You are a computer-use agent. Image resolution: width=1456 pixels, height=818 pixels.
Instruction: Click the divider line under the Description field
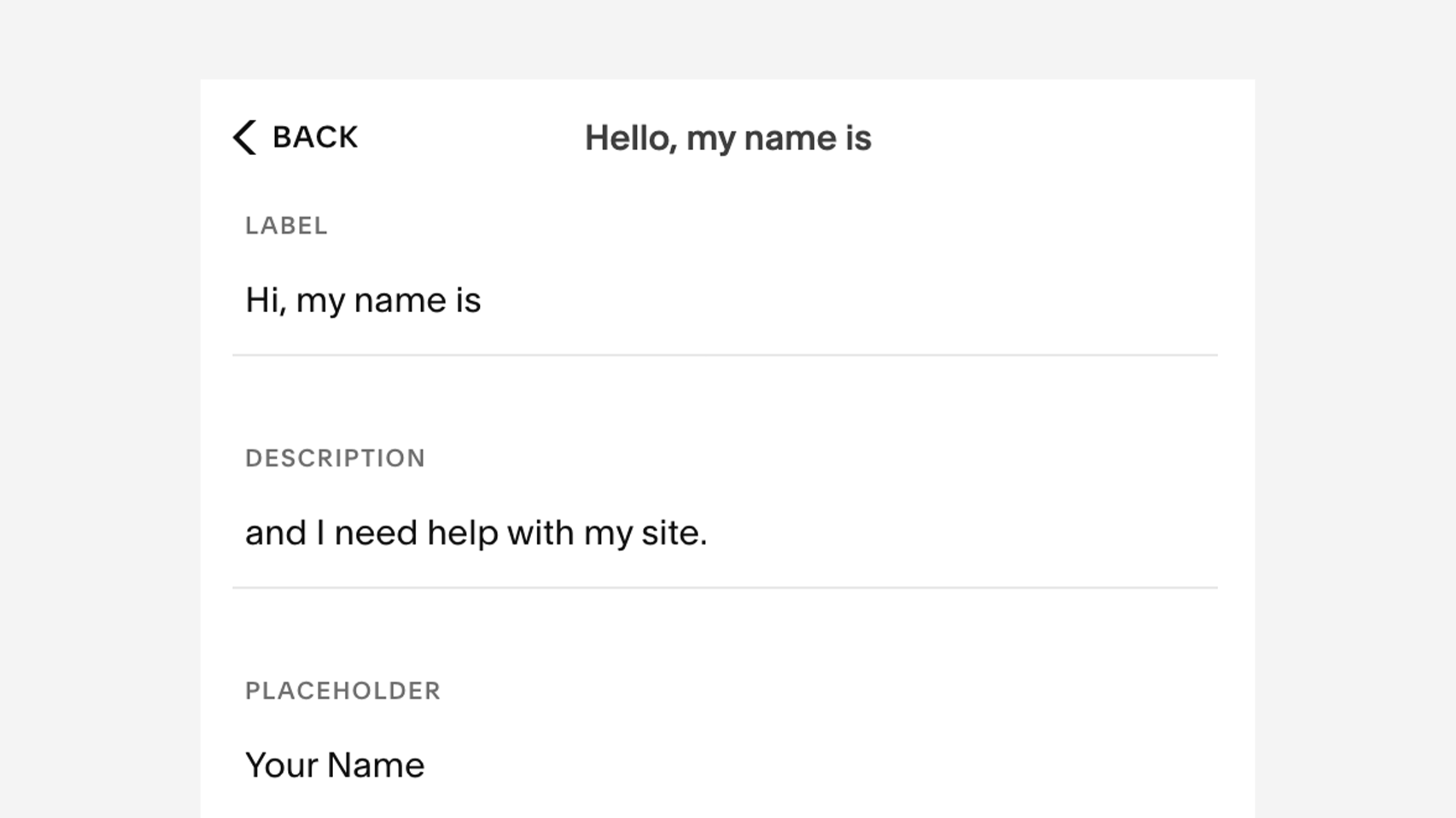(725, 588)
